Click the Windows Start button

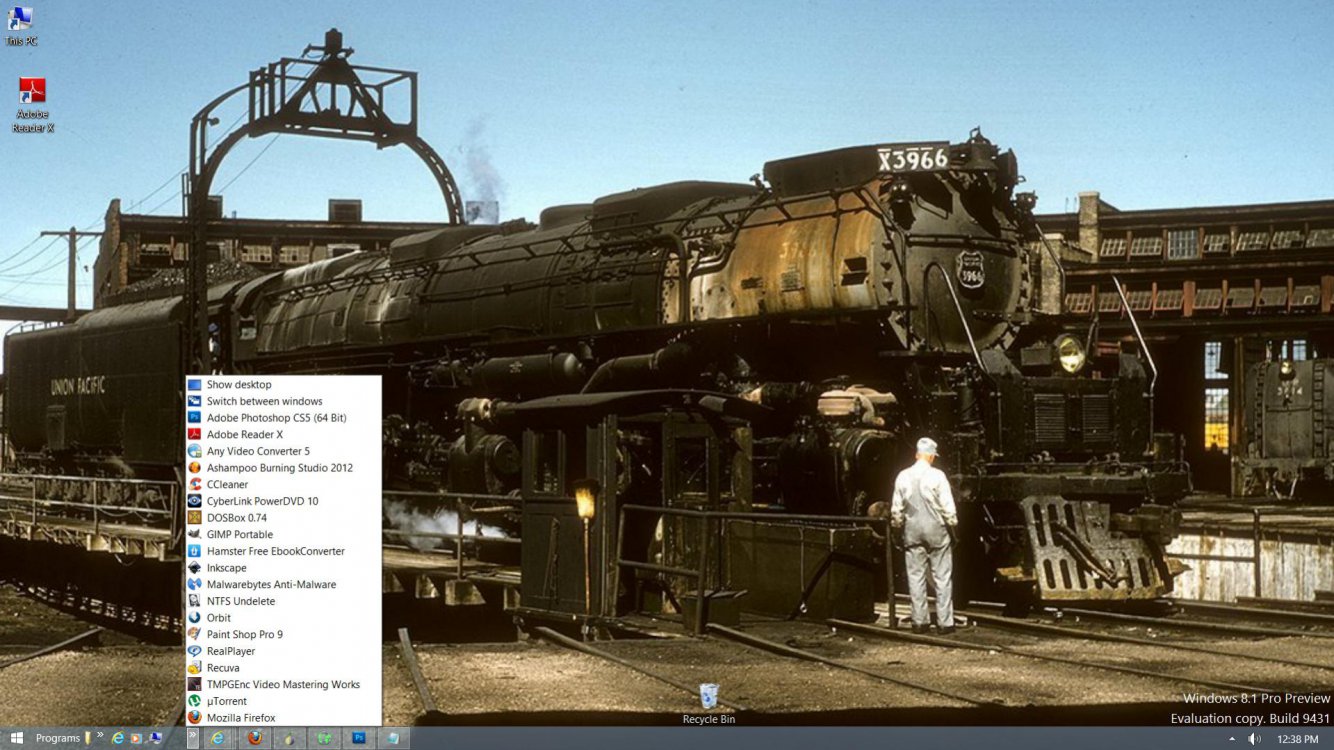16,738
